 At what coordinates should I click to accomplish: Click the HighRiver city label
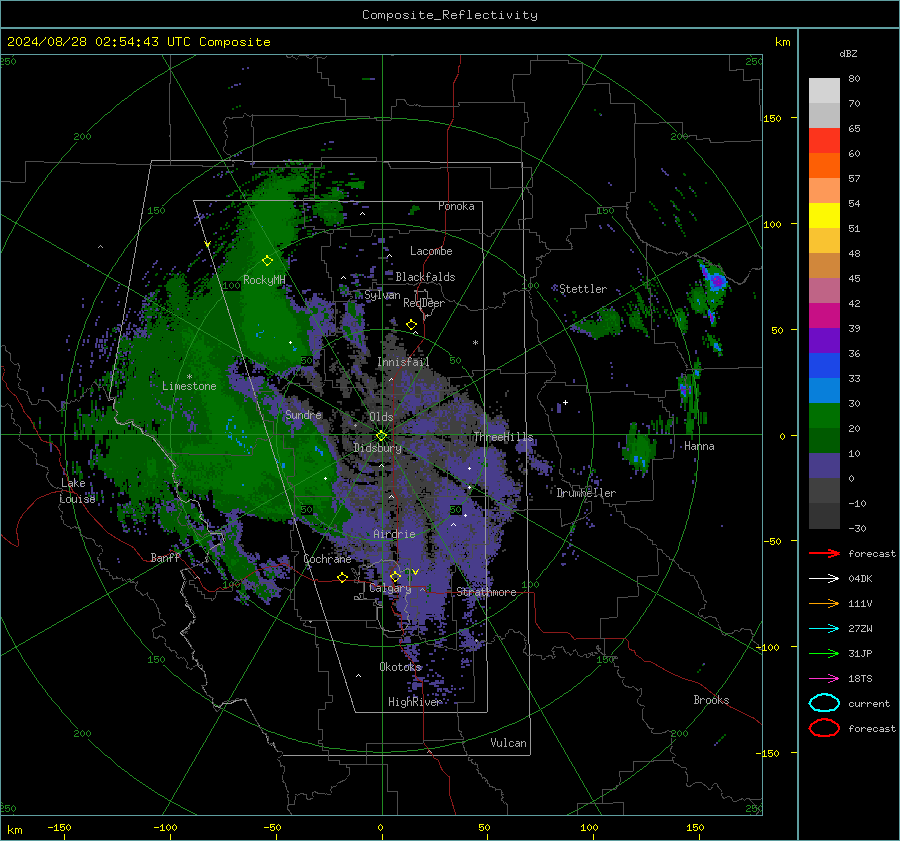(414, 702)
